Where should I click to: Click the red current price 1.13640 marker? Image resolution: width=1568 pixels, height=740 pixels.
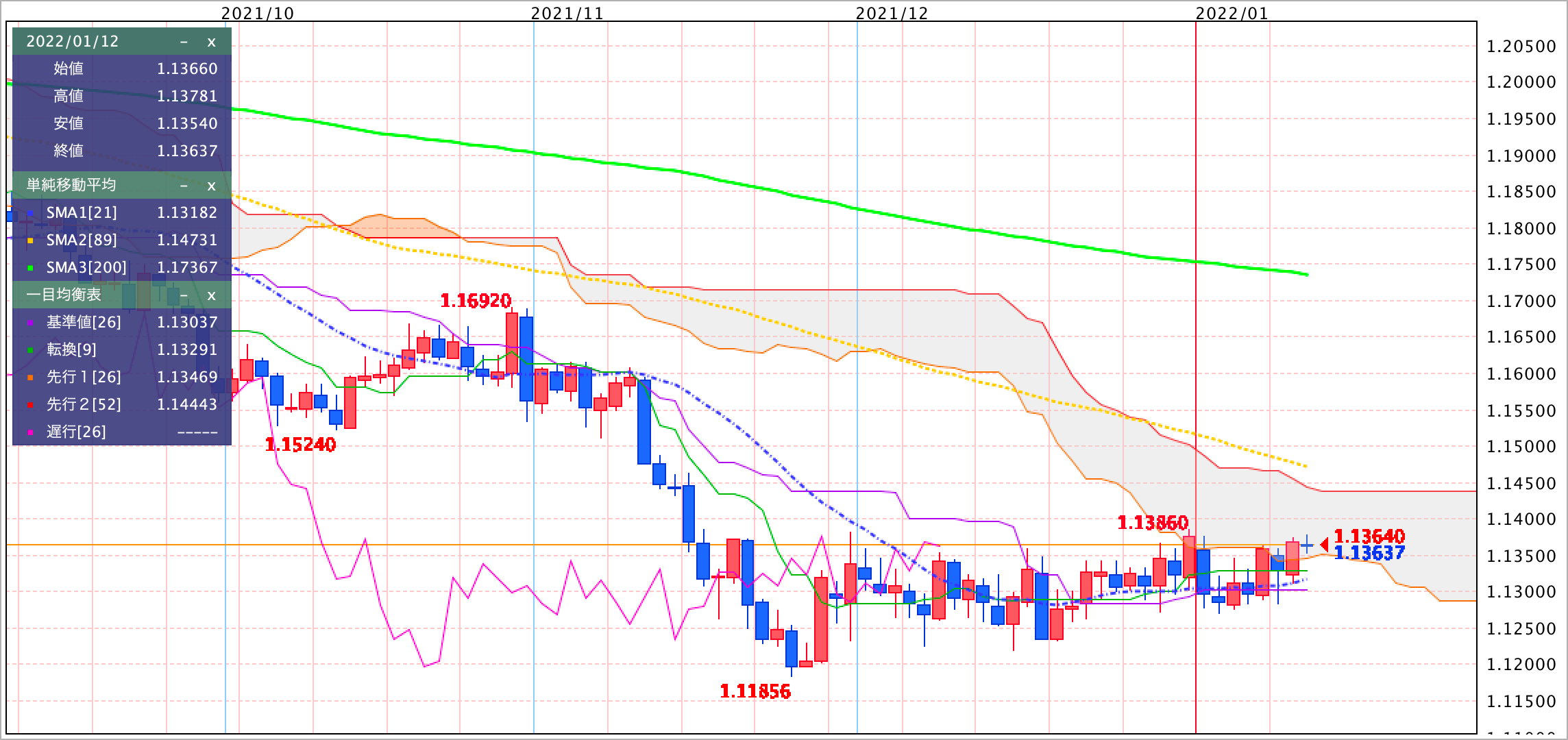(1369, 536)
